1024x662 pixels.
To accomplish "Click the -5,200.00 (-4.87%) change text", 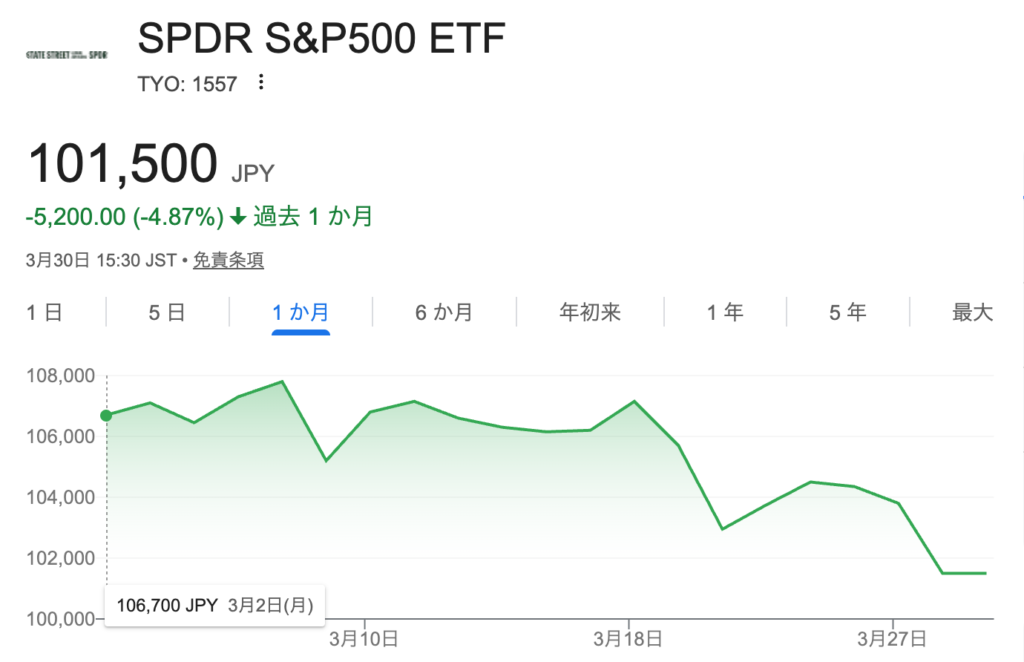I will (x=125, y=216).
